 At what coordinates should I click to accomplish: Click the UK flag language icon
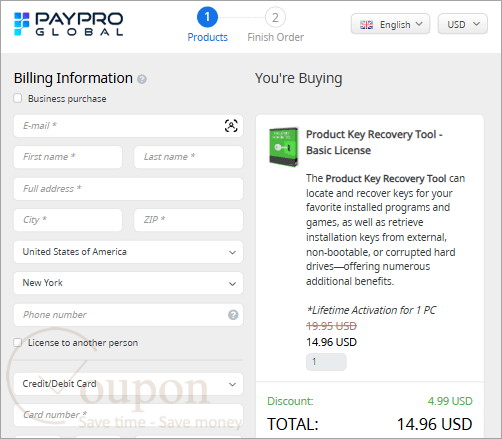pyautogui.click(x=366, y=25)
